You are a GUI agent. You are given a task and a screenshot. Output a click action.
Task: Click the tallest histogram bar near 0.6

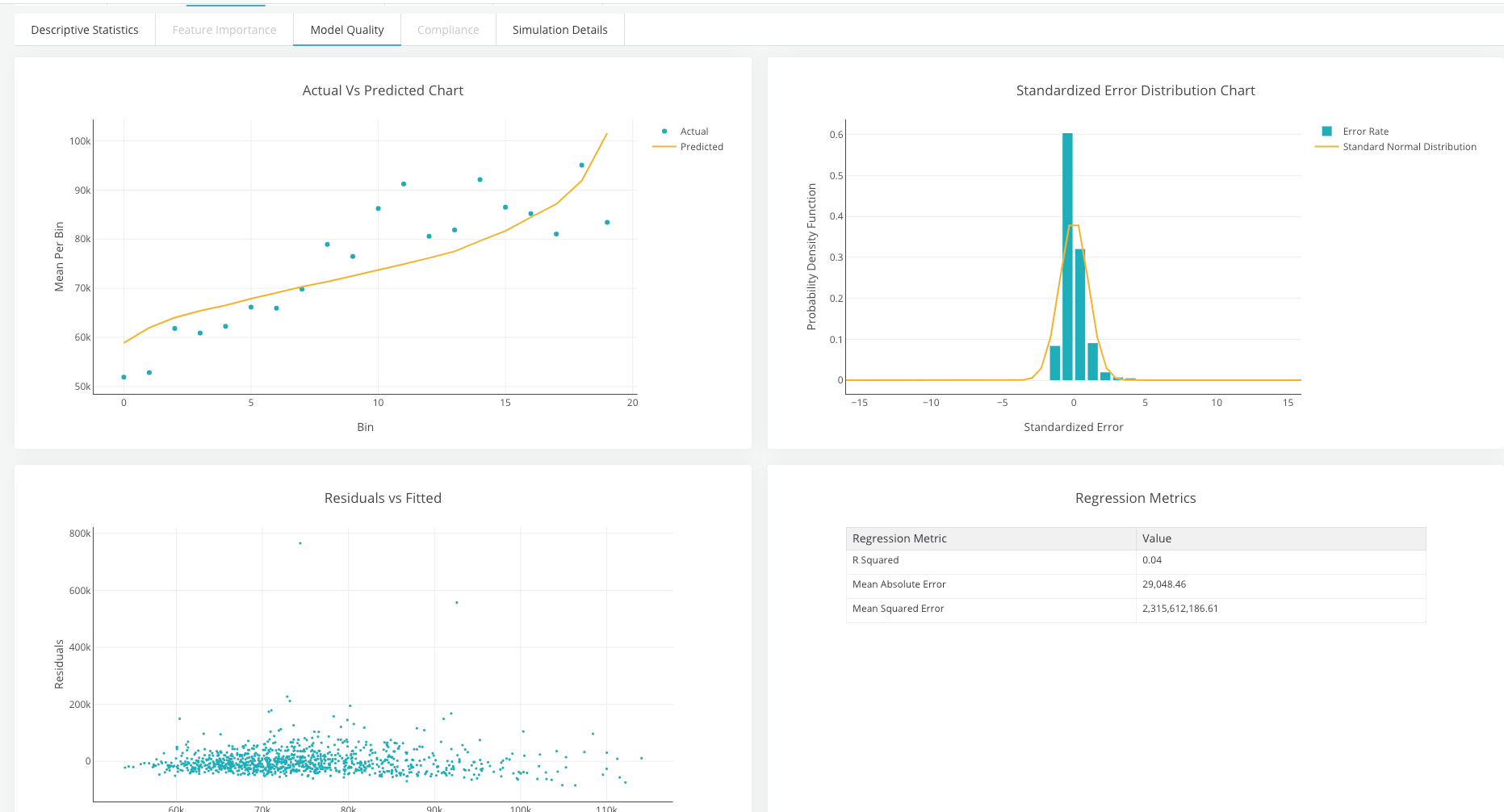tap(1067, 257)
